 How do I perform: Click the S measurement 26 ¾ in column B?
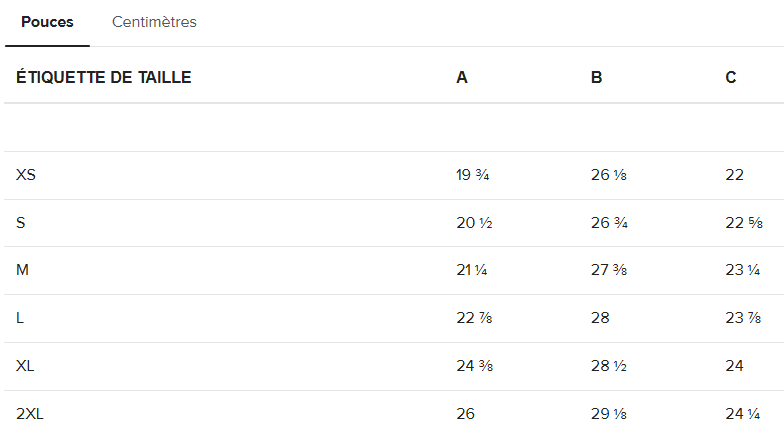[x=609, y=222]
